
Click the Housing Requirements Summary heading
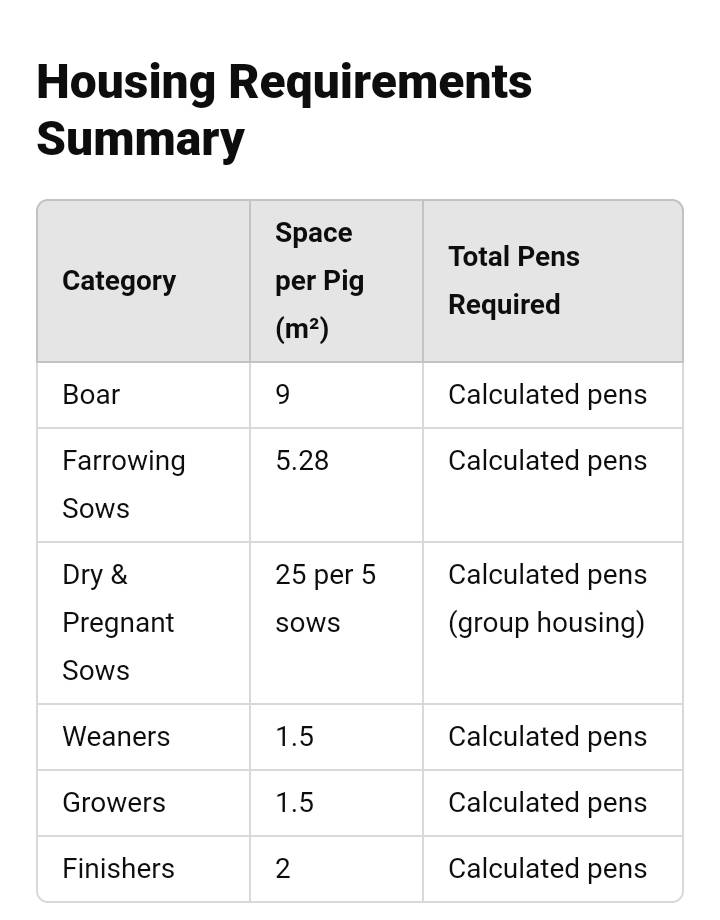pos(284,110)
